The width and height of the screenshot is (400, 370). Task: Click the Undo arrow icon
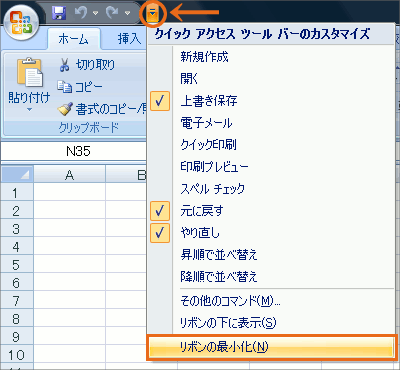pyautogui.click(x=81, y=13)
